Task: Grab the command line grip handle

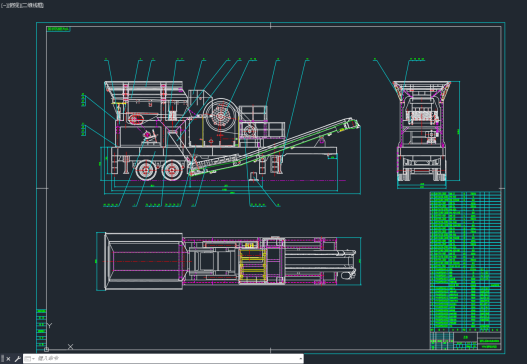Action: tap(2, 359)
